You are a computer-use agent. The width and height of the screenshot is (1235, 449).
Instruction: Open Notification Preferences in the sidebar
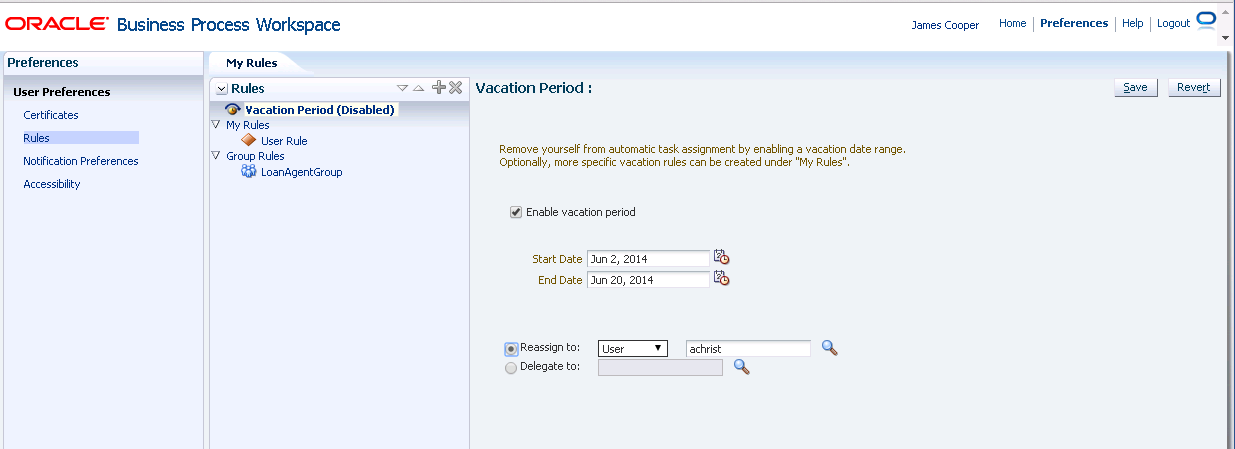pos(81,161)
